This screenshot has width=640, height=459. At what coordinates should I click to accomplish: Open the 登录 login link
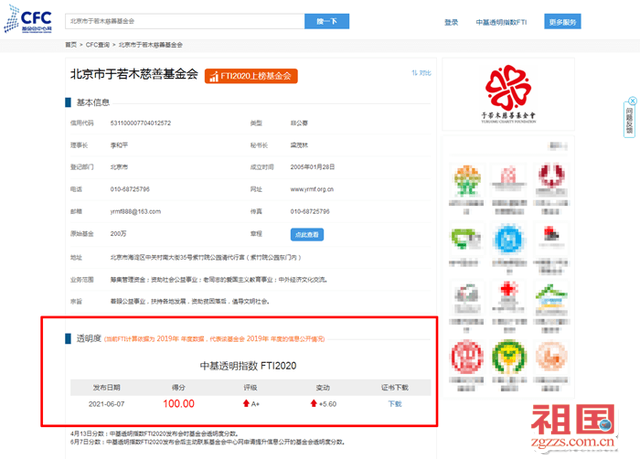pyautogui.click(x=451, y=22)
